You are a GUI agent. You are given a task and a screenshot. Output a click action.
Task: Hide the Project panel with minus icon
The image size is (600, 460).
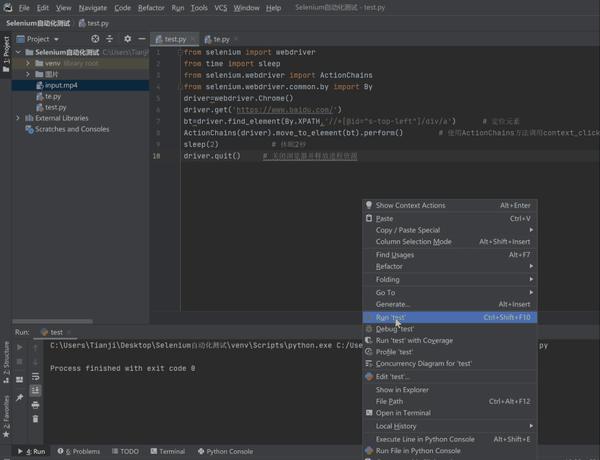coord(142,38)
